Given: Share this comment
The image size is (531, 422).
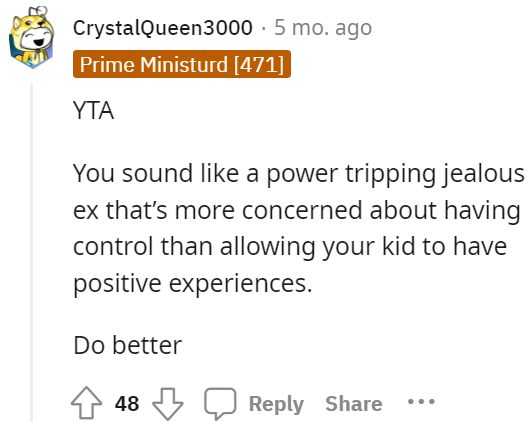Looking at the screenshot, I should pyautogui.click(x=354, y=403).
